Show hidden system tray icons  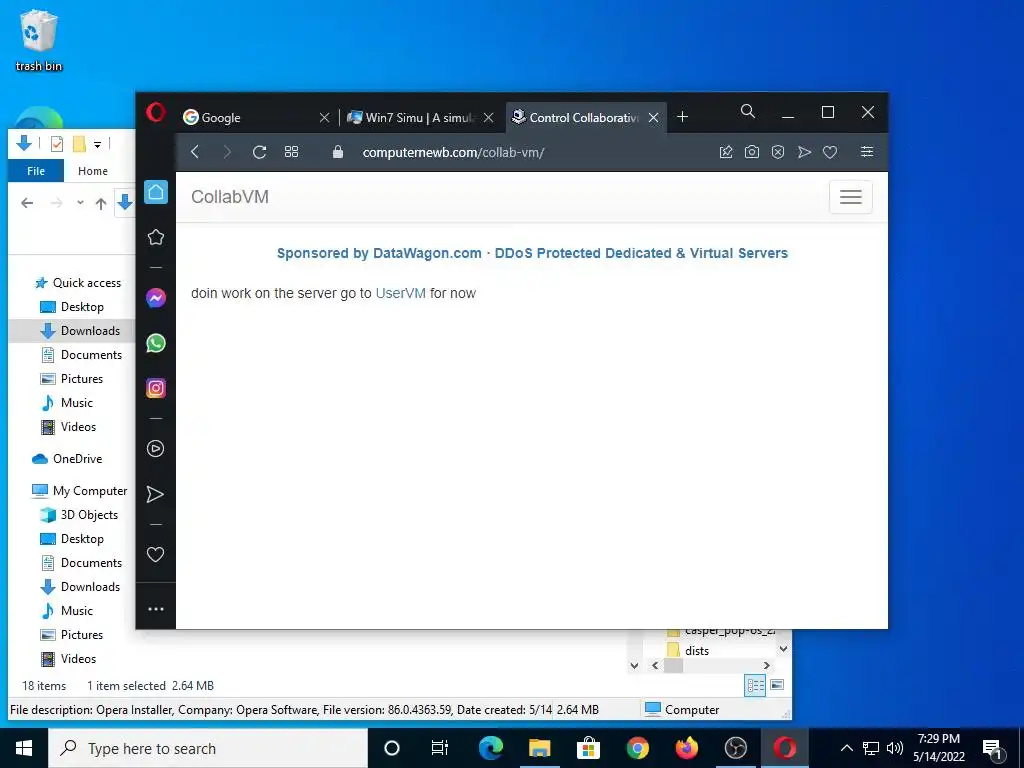click(846, 748)
